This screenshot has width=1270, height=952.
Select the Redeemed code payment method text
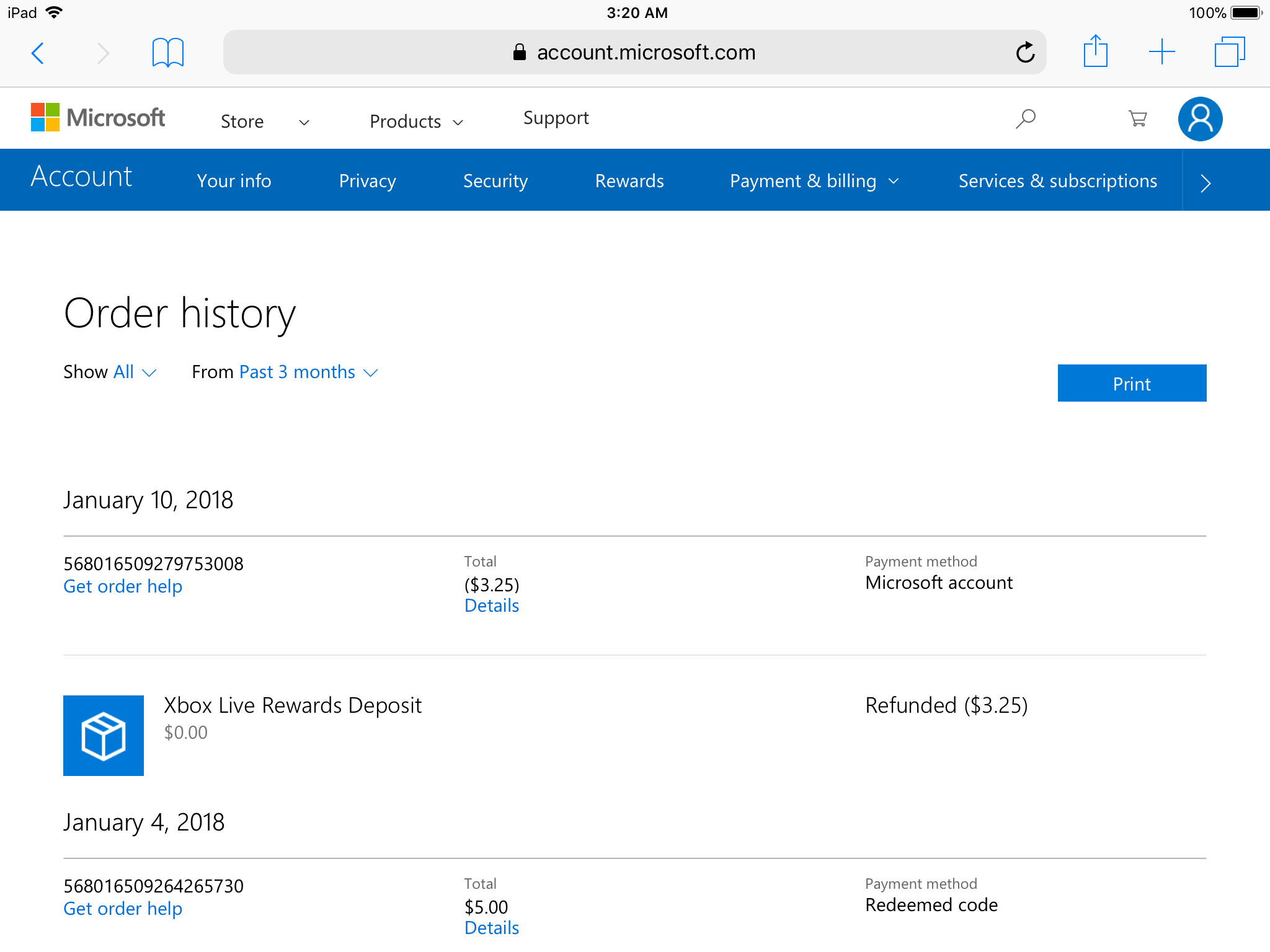tap(931, 905)
